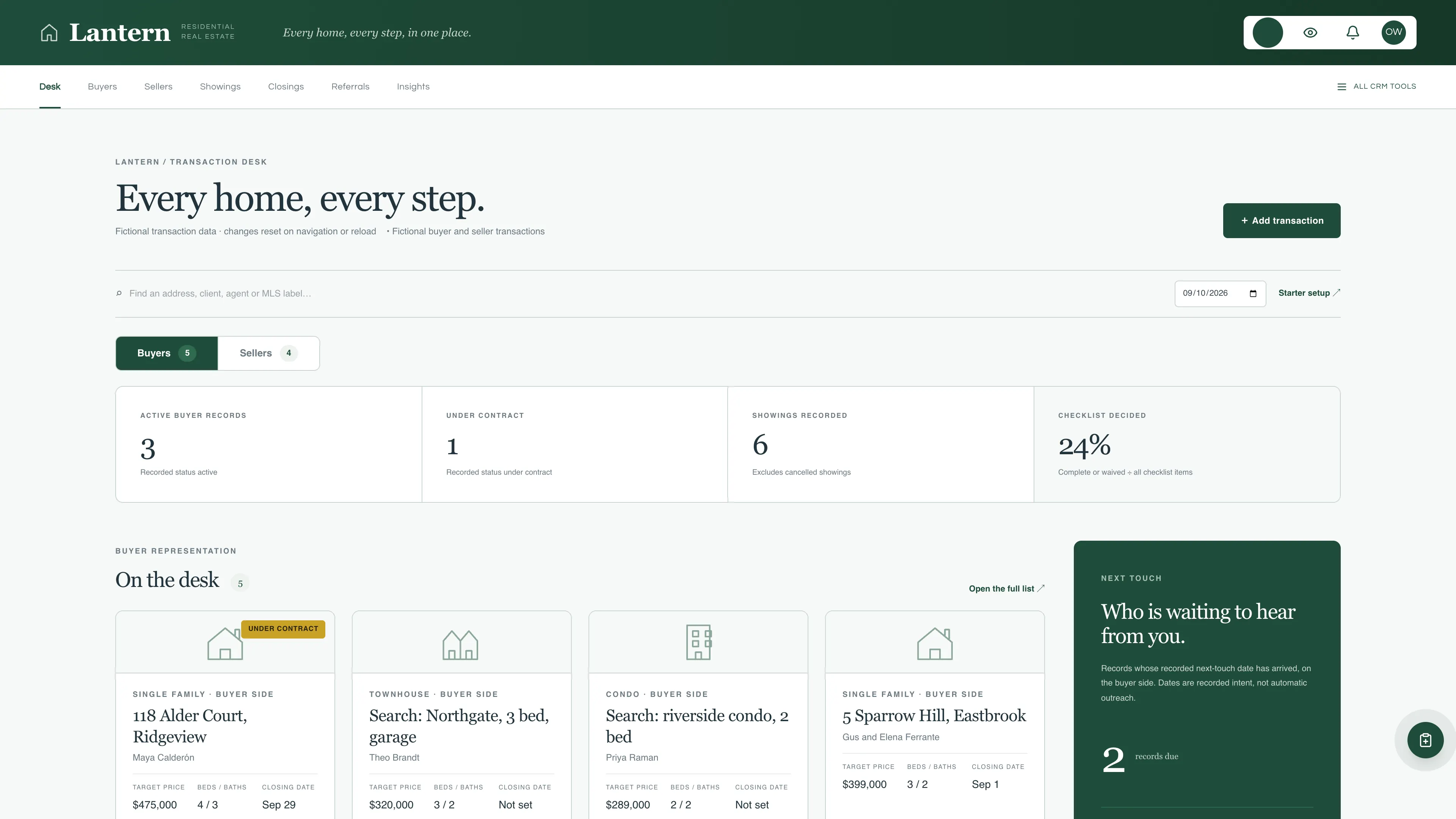
Task: Click the townhouse icon on Northgate search card
Action: 460,644
